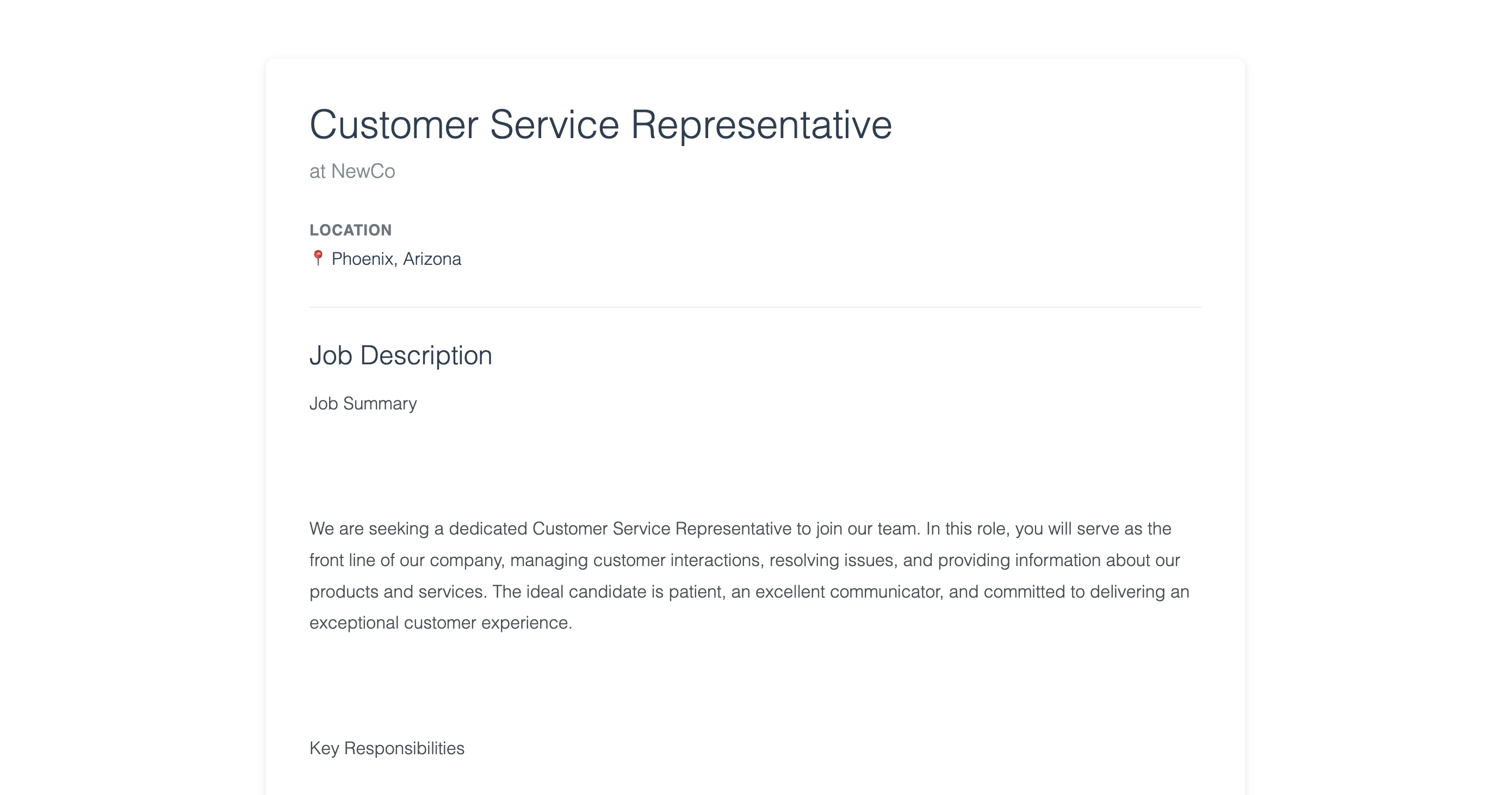Click the red location pin icon

coord(318,258)
